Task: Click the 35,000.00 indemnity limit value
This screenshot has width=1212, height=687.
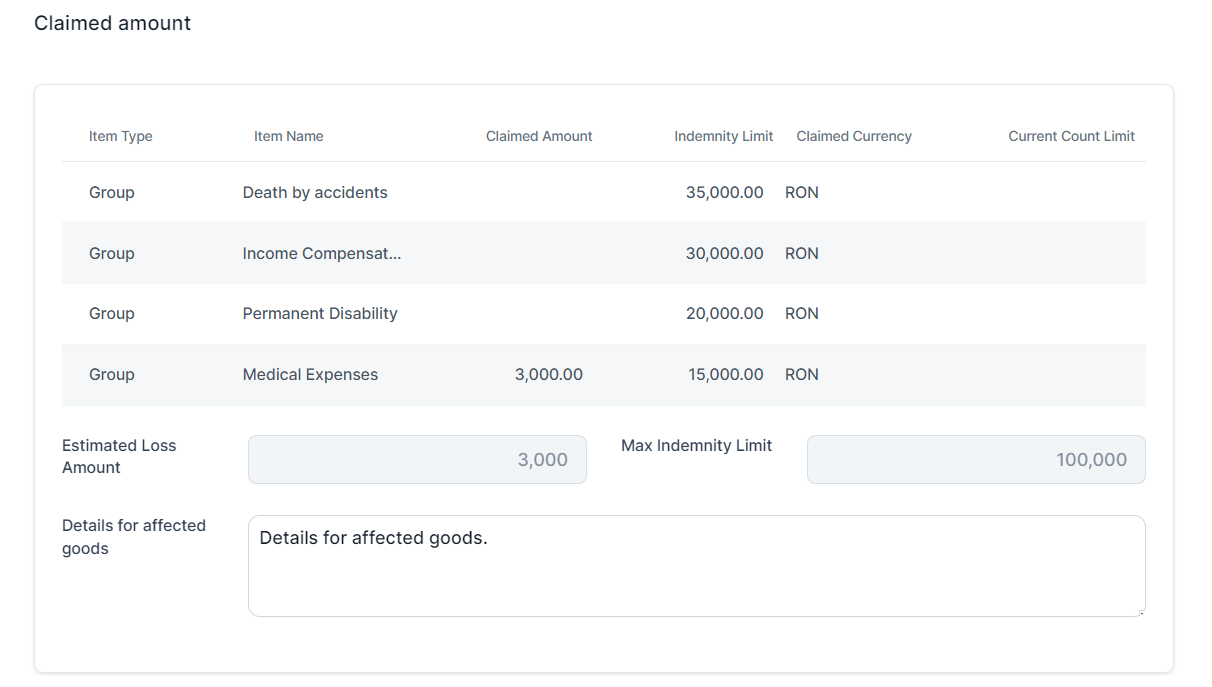Action: click(724, 192)
